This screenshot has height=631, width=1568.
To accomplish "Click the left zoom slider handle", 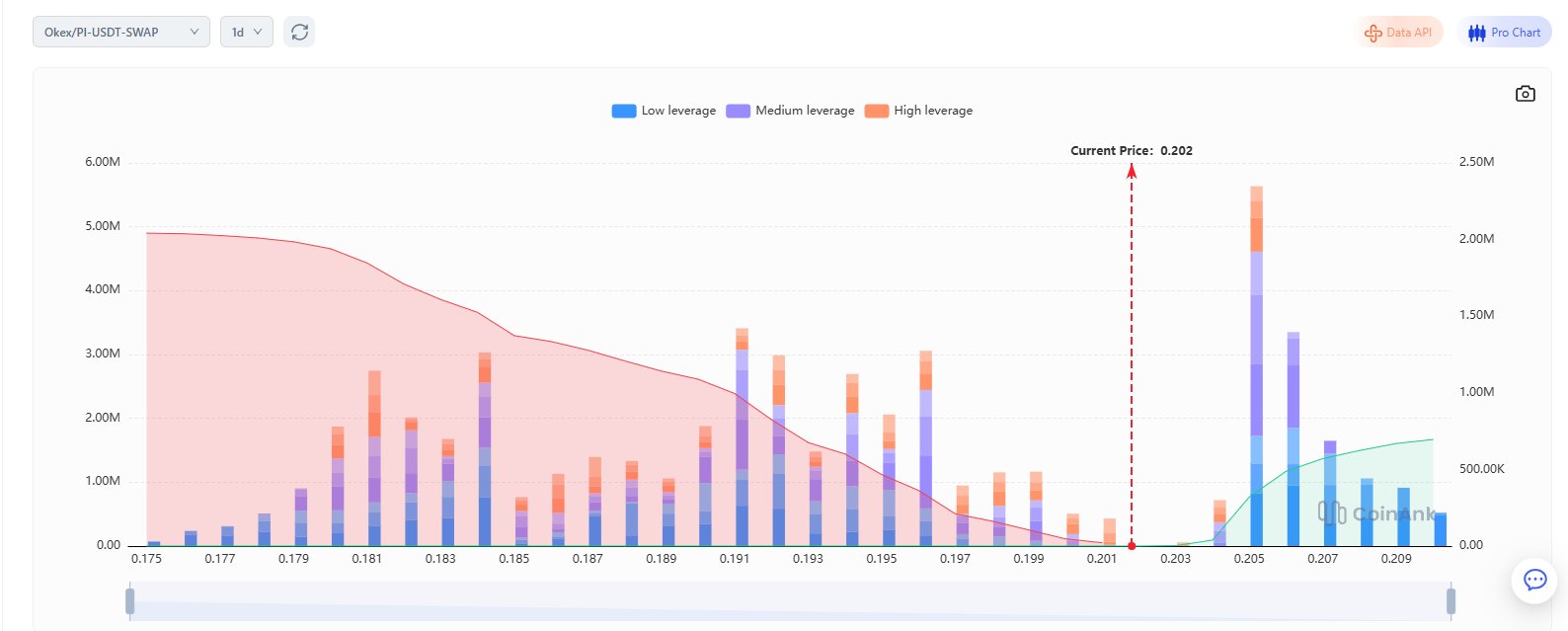I will (x=129, y=600).
